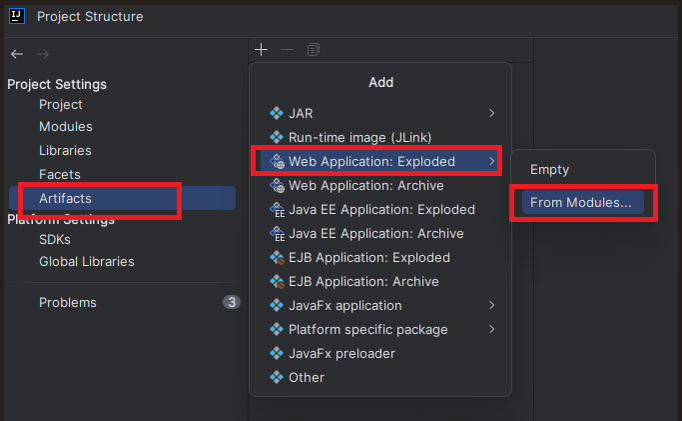The image size is (682, 421).
Task: Open Project settings page
Action: click(60, 105)
